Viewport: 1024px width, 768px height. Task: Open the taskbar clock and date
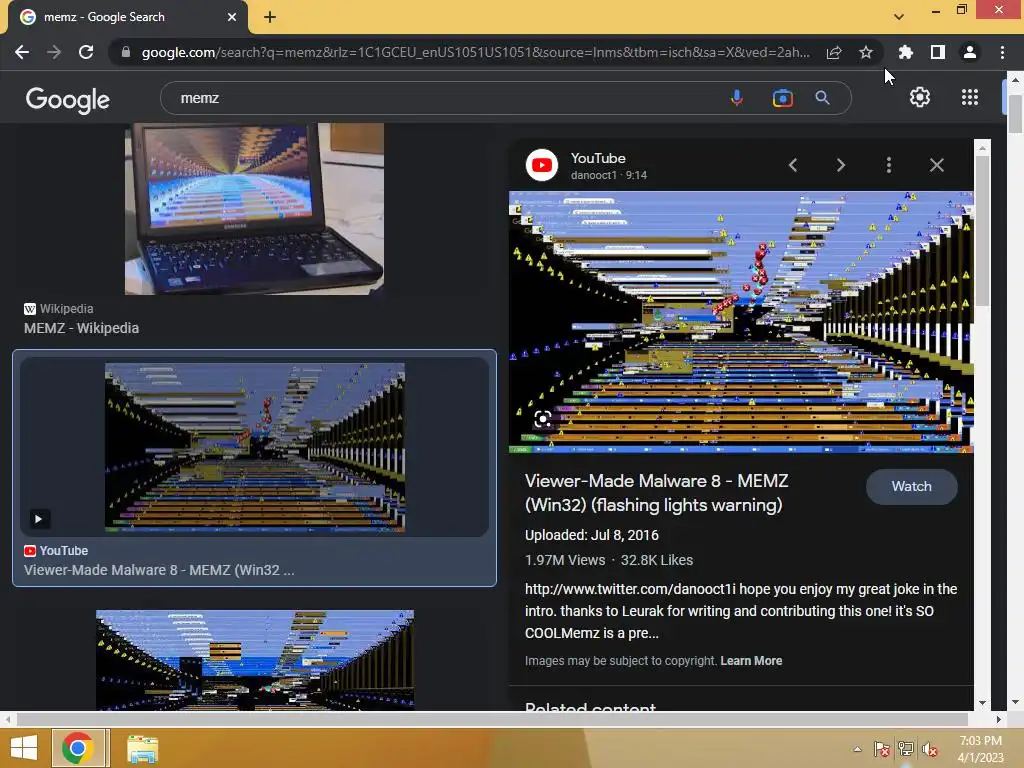pyautogui.click(x=980, y=749)
